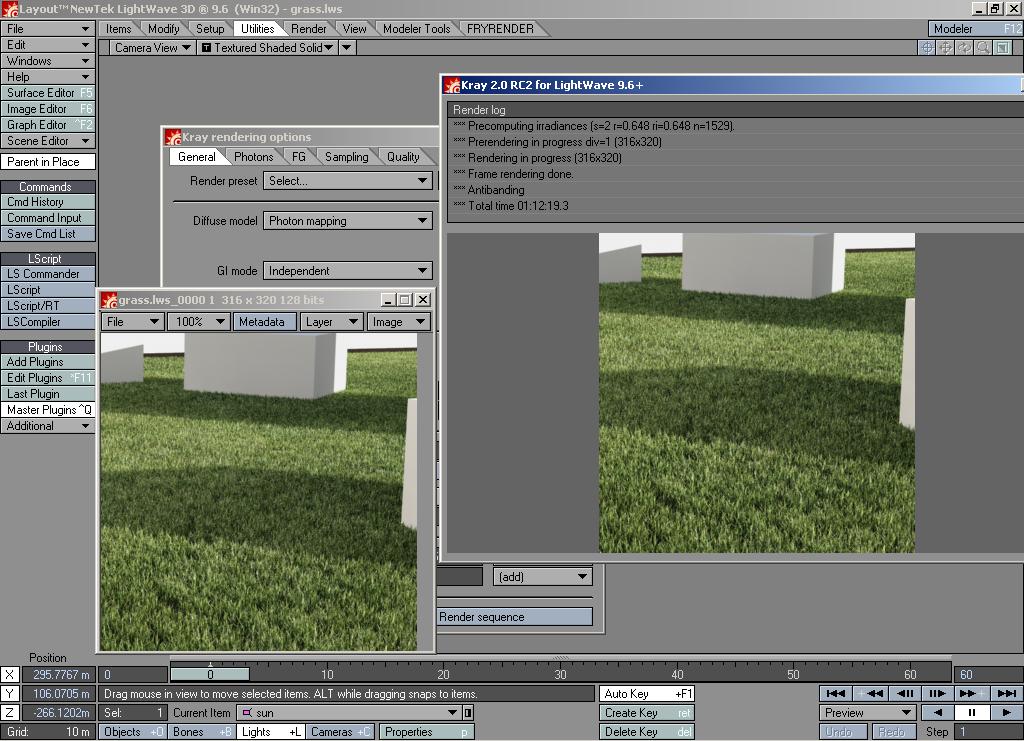Expand the GI mode dropdown

(x=348, y=271)
